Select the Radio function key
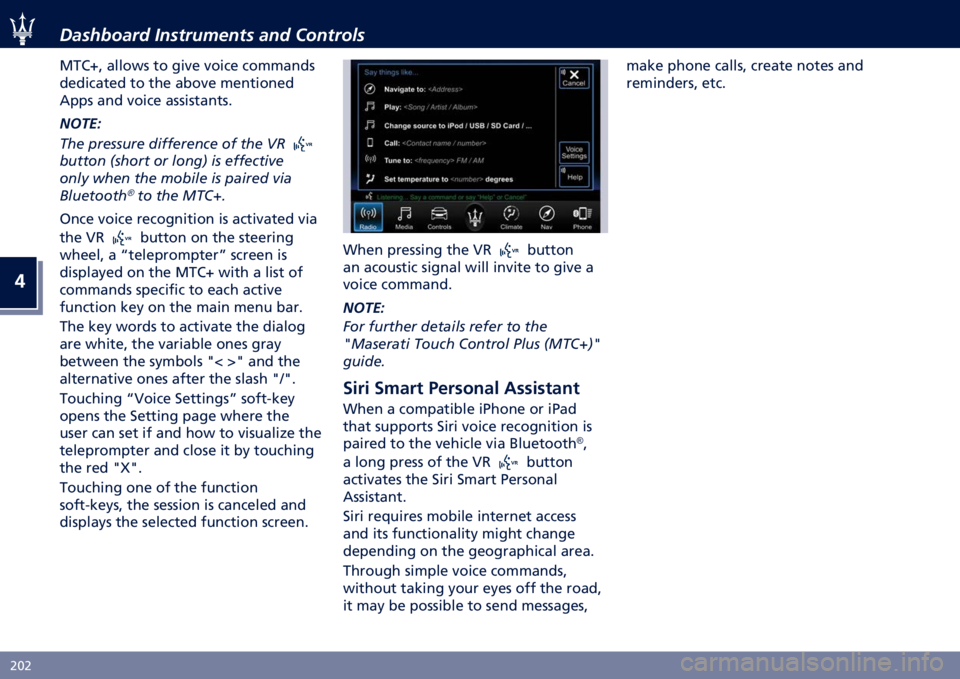The height and width of the screenshot is (679, 960). [368, 217]
